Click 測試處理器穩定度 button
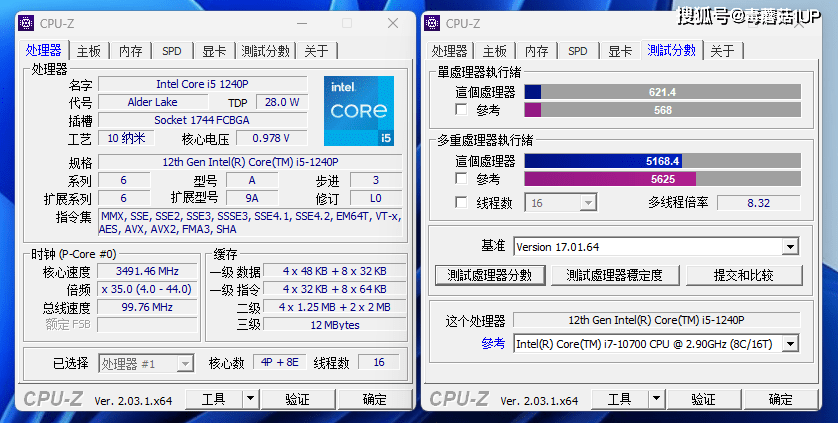 click(x=615, y=275)
